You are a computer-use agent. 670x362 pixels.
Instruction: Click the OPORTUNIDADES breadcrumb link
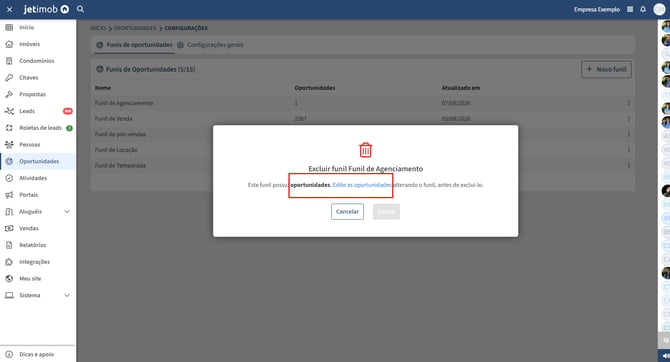click(135, 28)
